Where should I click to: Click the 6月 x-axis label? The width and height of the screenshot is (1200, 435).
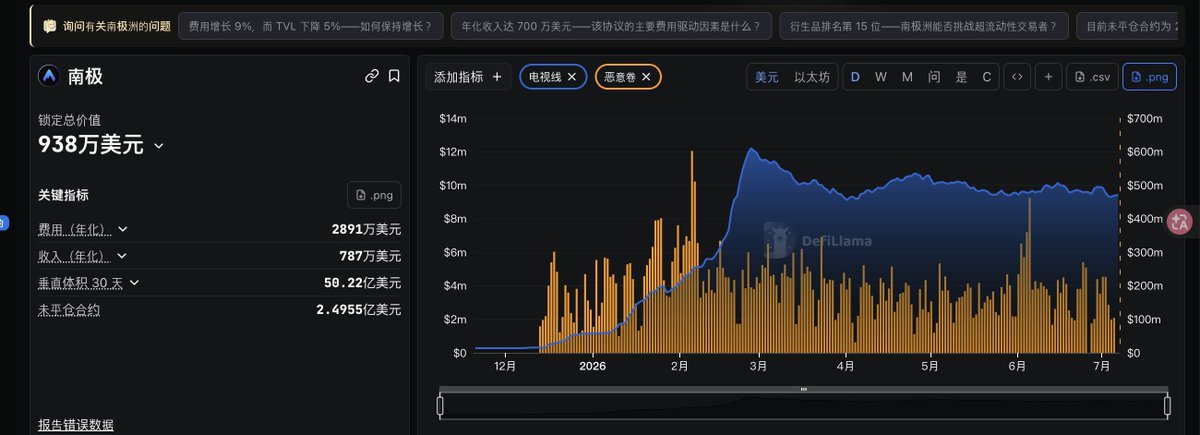click(1019, 367)
